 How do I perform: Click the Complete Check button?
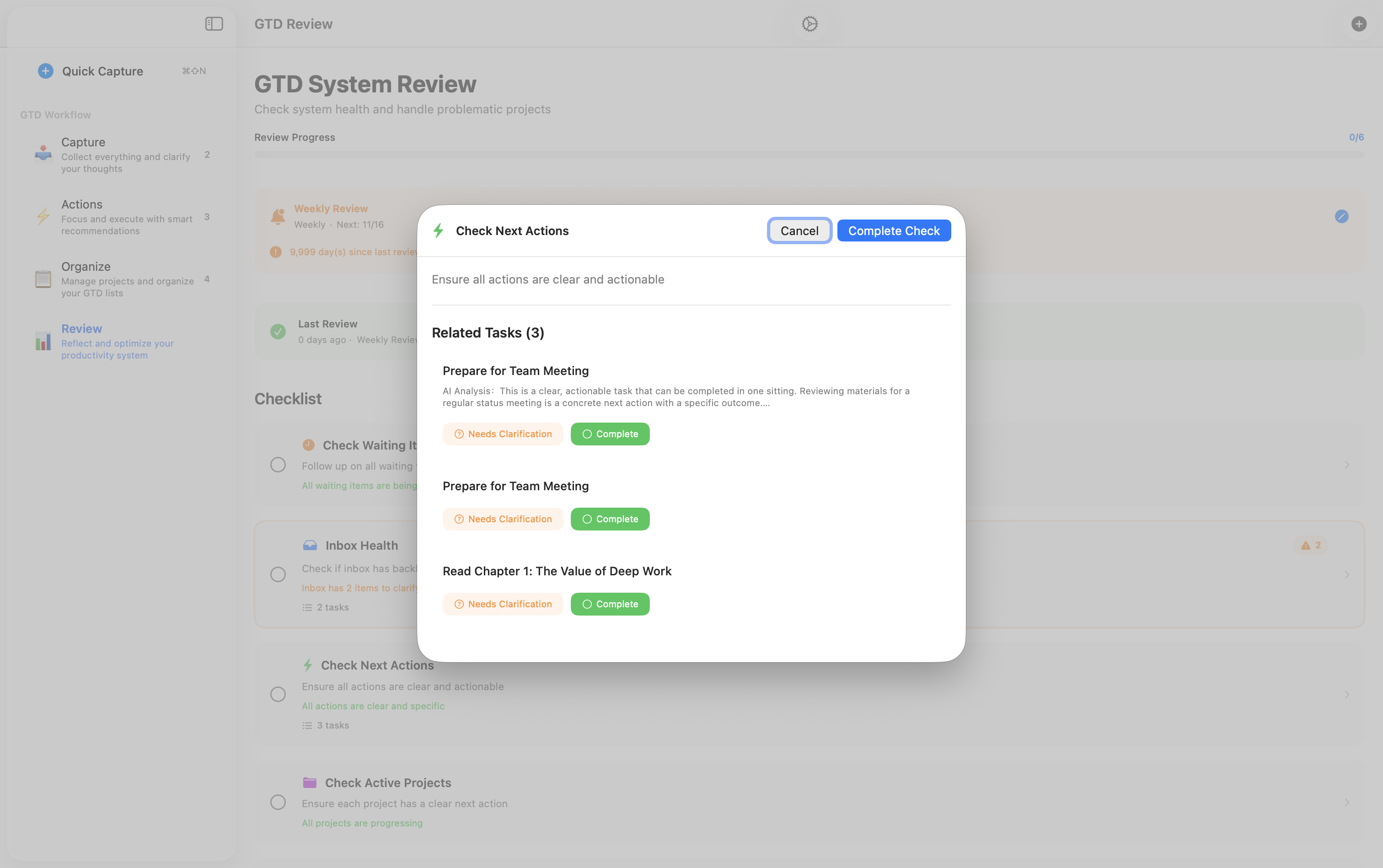[893, 230]
